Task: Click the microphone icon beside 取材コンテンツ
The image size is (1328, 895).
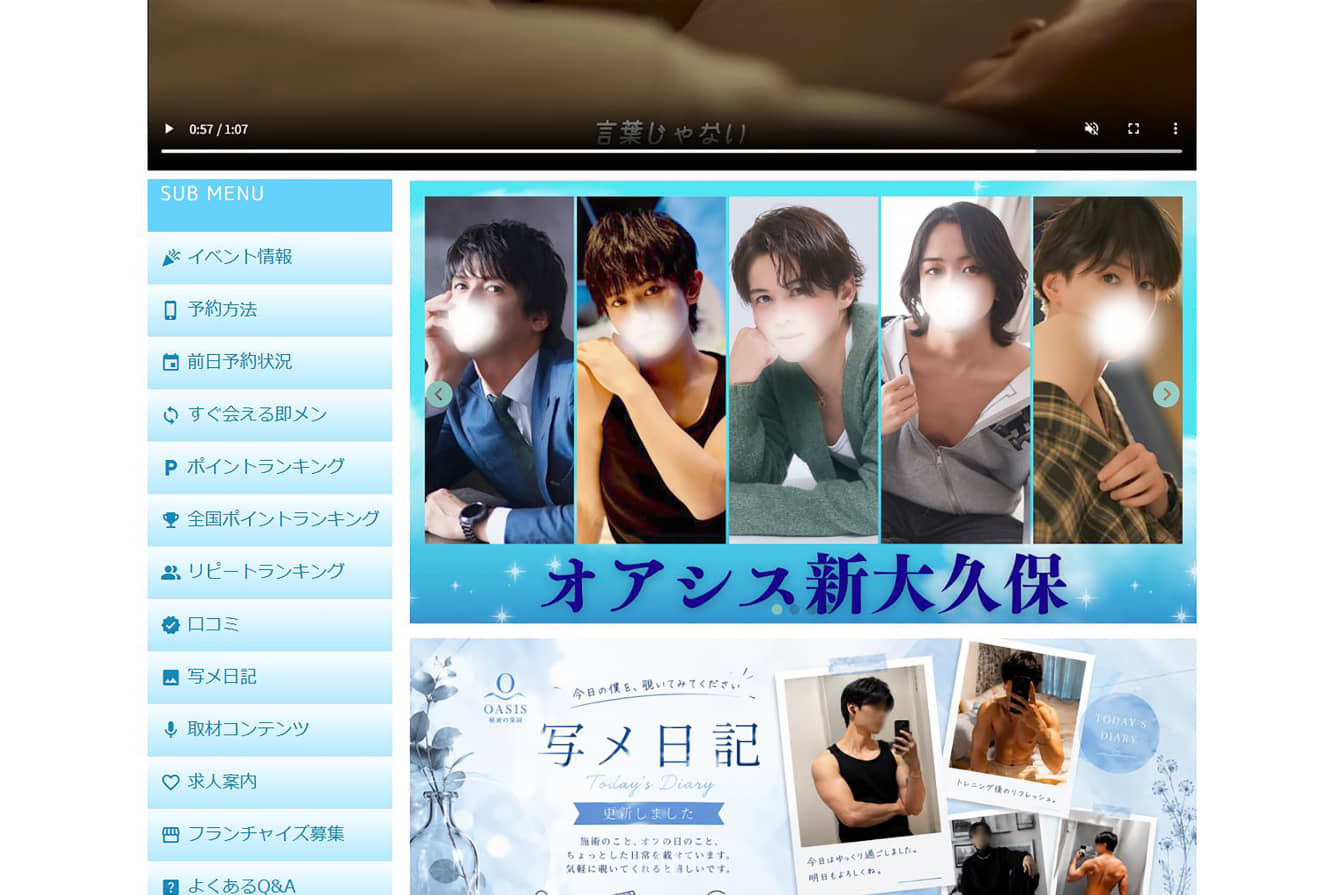Action: point(170,730)
